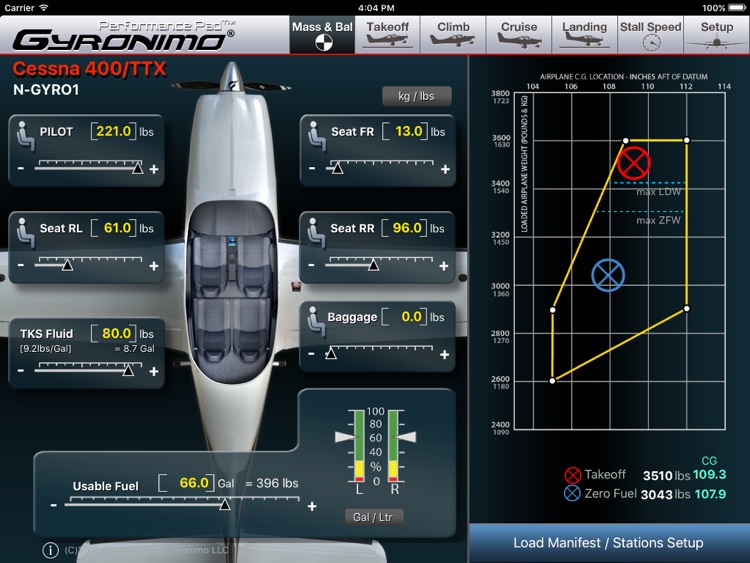The width and height of the screenshot is (750, 563).
Task: Edit the Seat RL weight field 61.0
Action: coord(113,228)
